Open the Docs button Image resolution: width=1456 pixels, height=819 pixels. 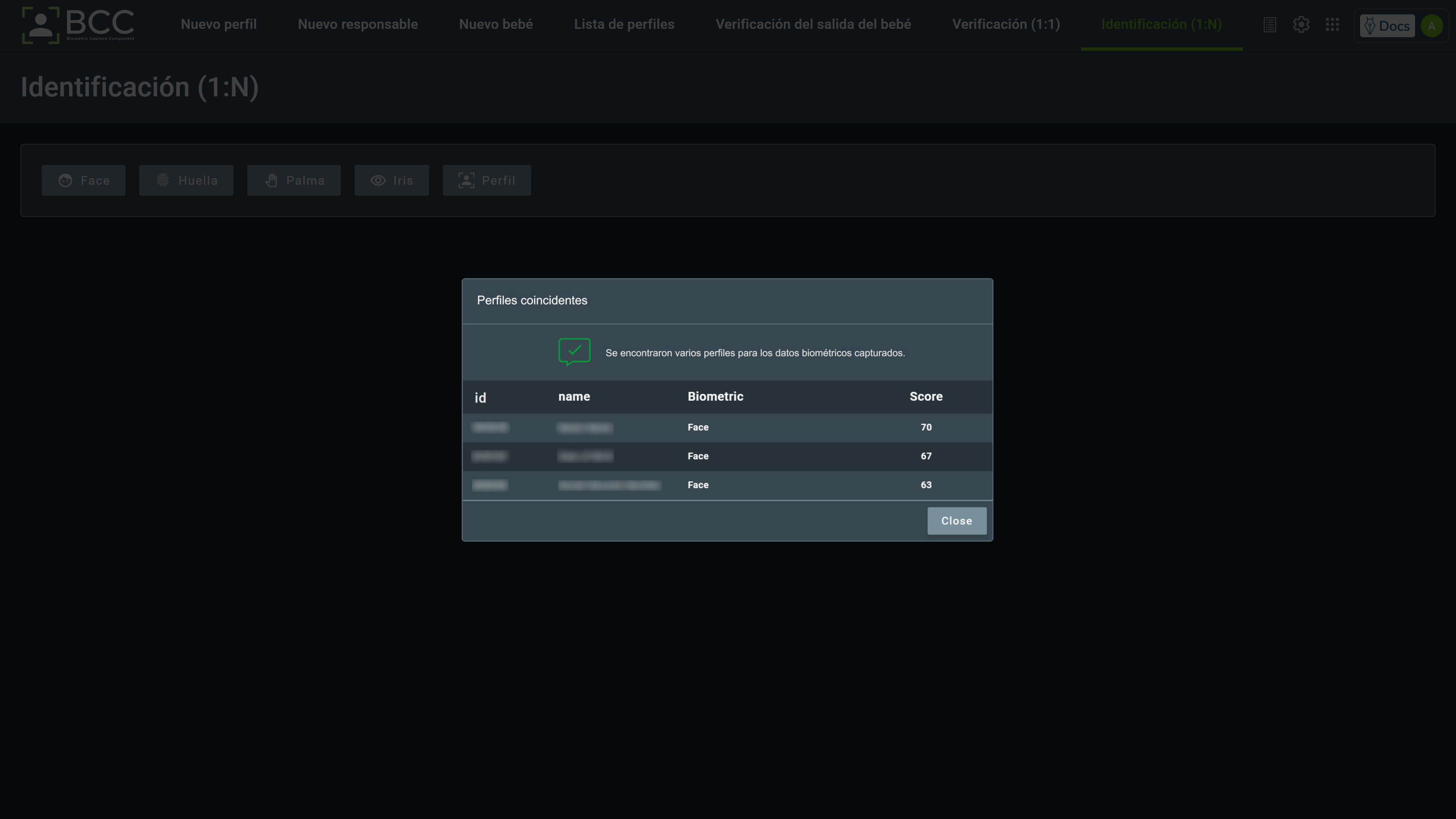point(1387,26)
